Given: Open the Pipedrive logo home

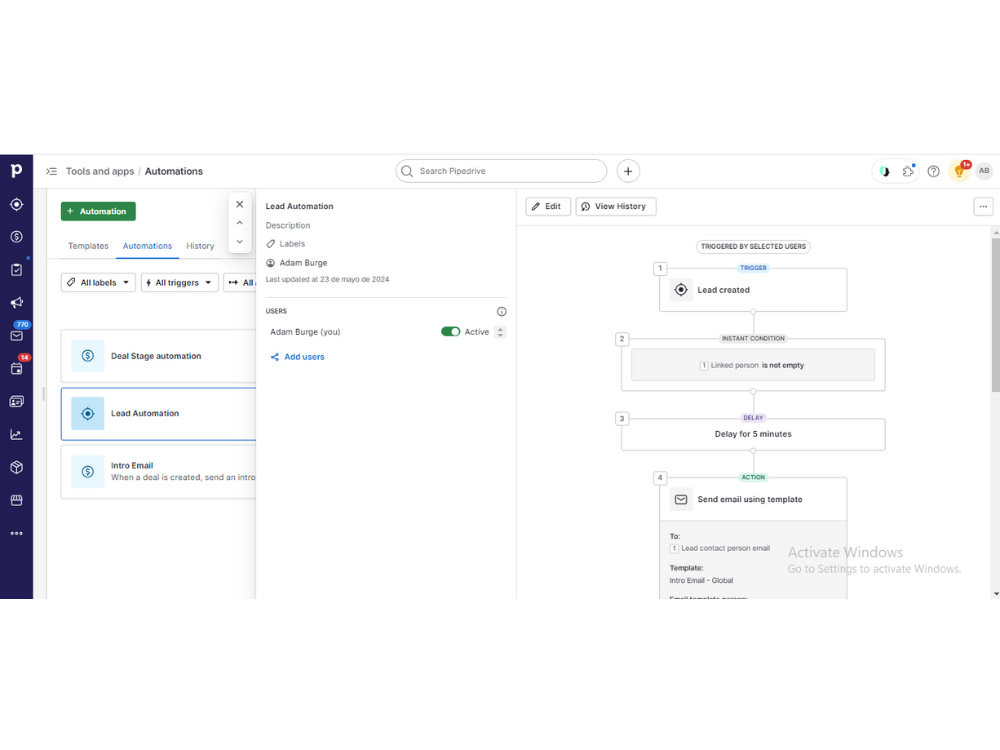Looking at the screenshot, I should (x=17, y=170).
